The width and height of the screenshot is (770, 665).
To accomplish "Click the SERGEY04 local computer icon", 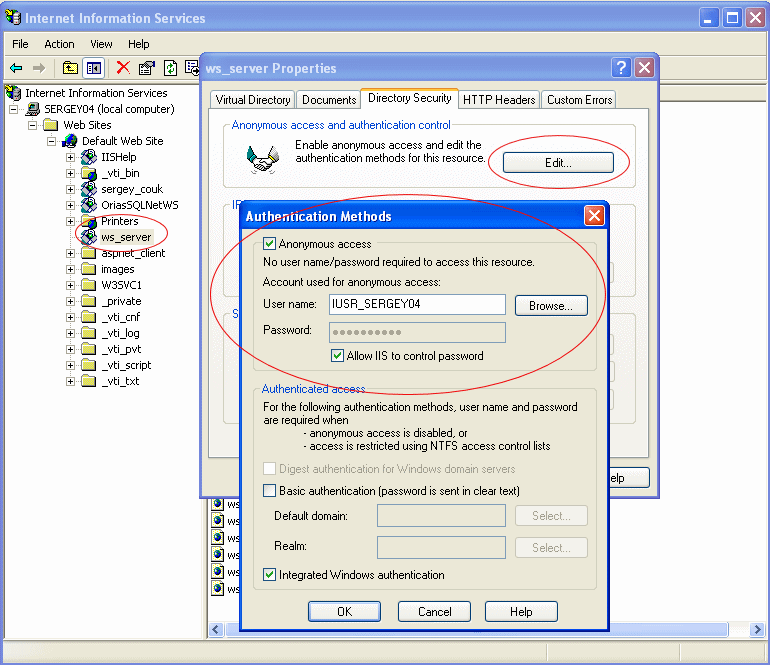I will tap(32, 109).
